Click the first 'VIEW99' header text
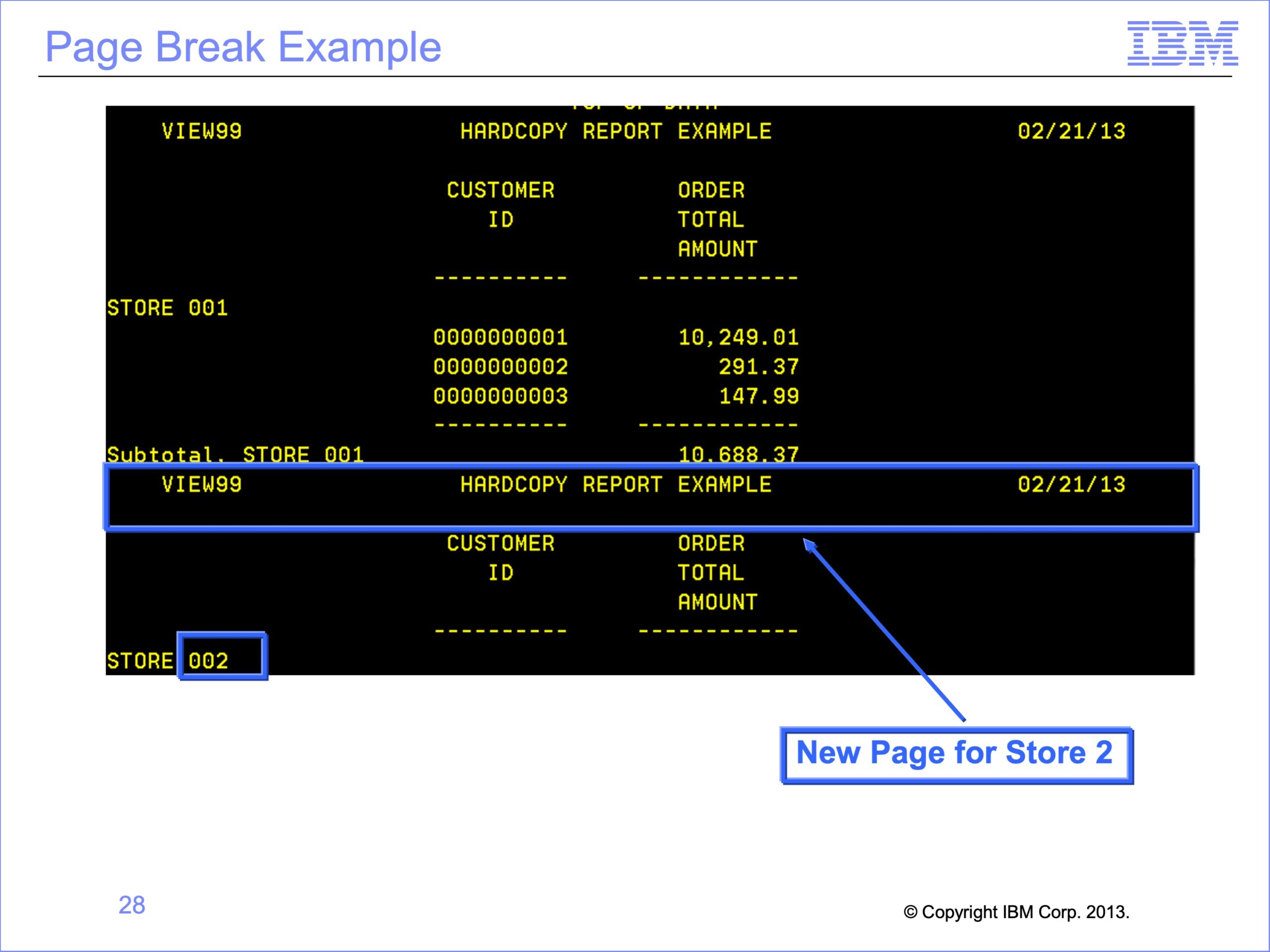The height and width of the screenshot is (952, 1270). pyautogui.click(x=201, y=131)
